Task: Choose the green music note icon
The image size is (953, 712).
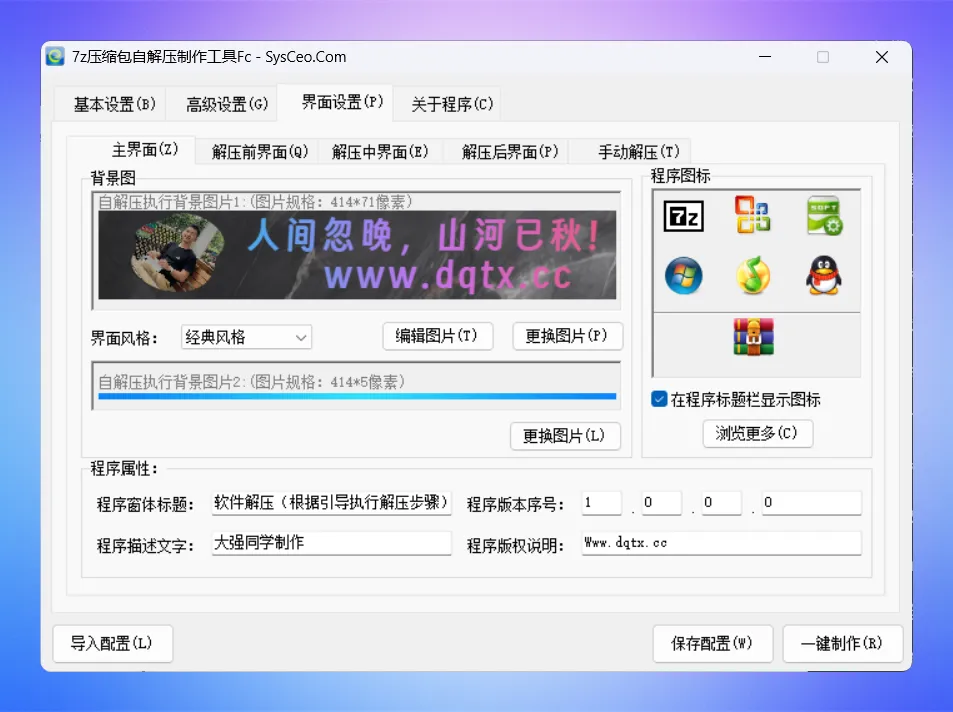Action: coord(752,275)
